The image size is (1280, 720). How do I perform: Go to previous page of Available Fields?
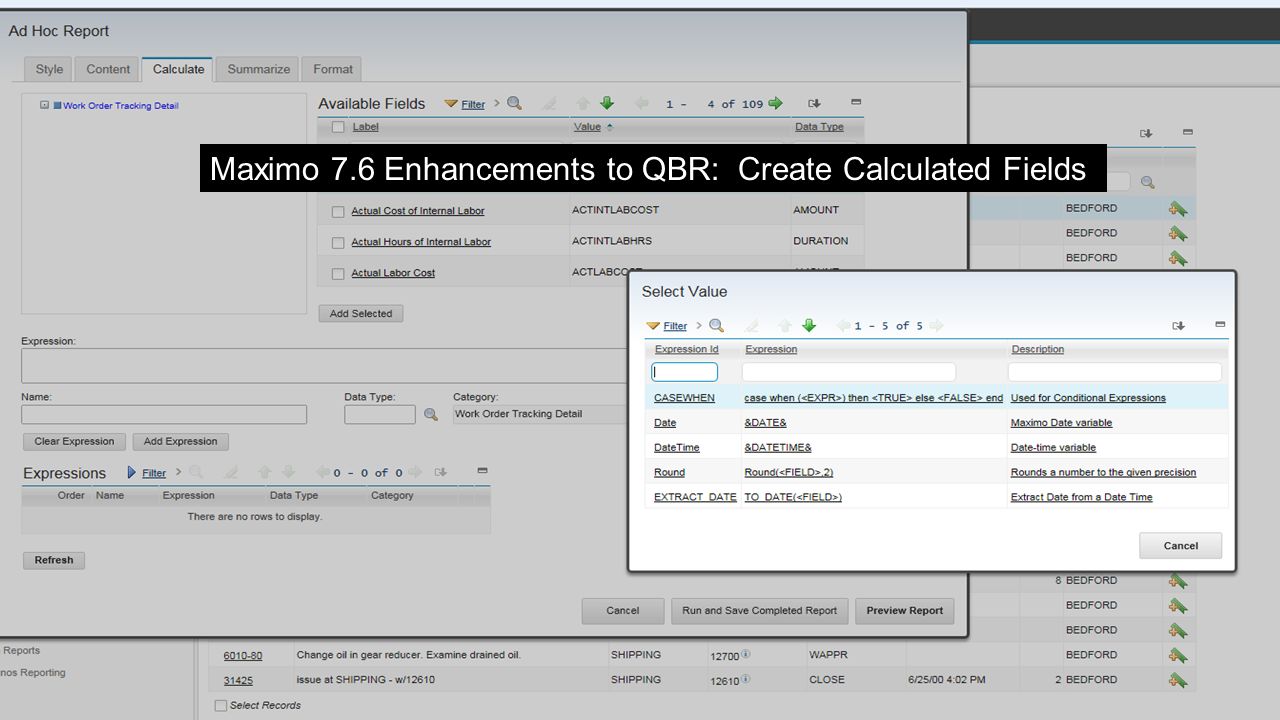tap(641, 103)
